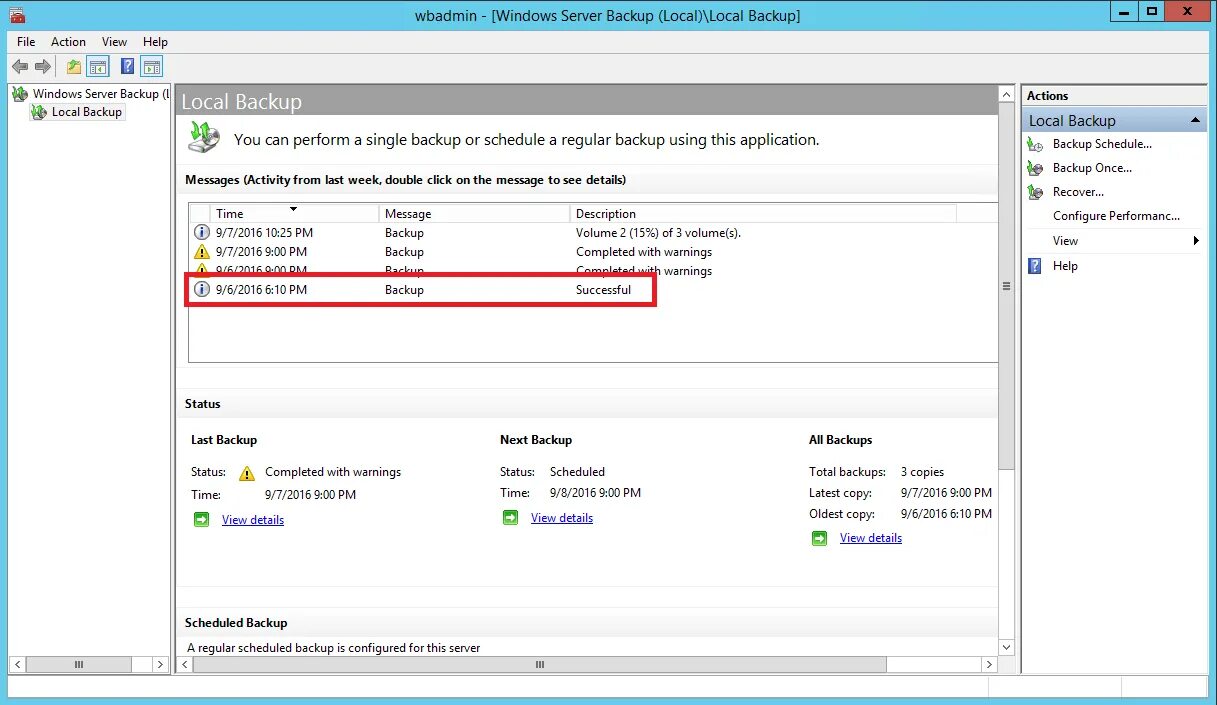Open the Help menu

(155, 42)
